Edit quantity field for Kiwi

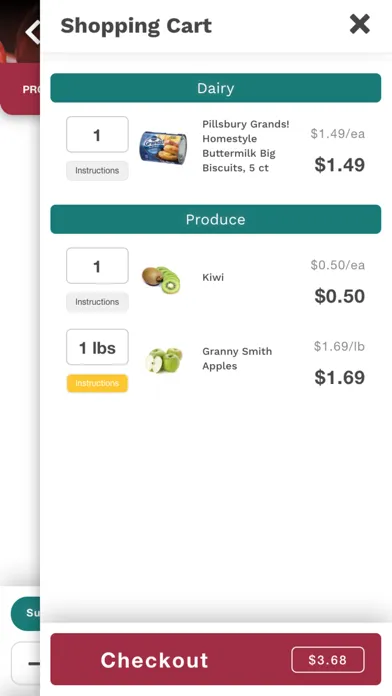pos(97,266)
